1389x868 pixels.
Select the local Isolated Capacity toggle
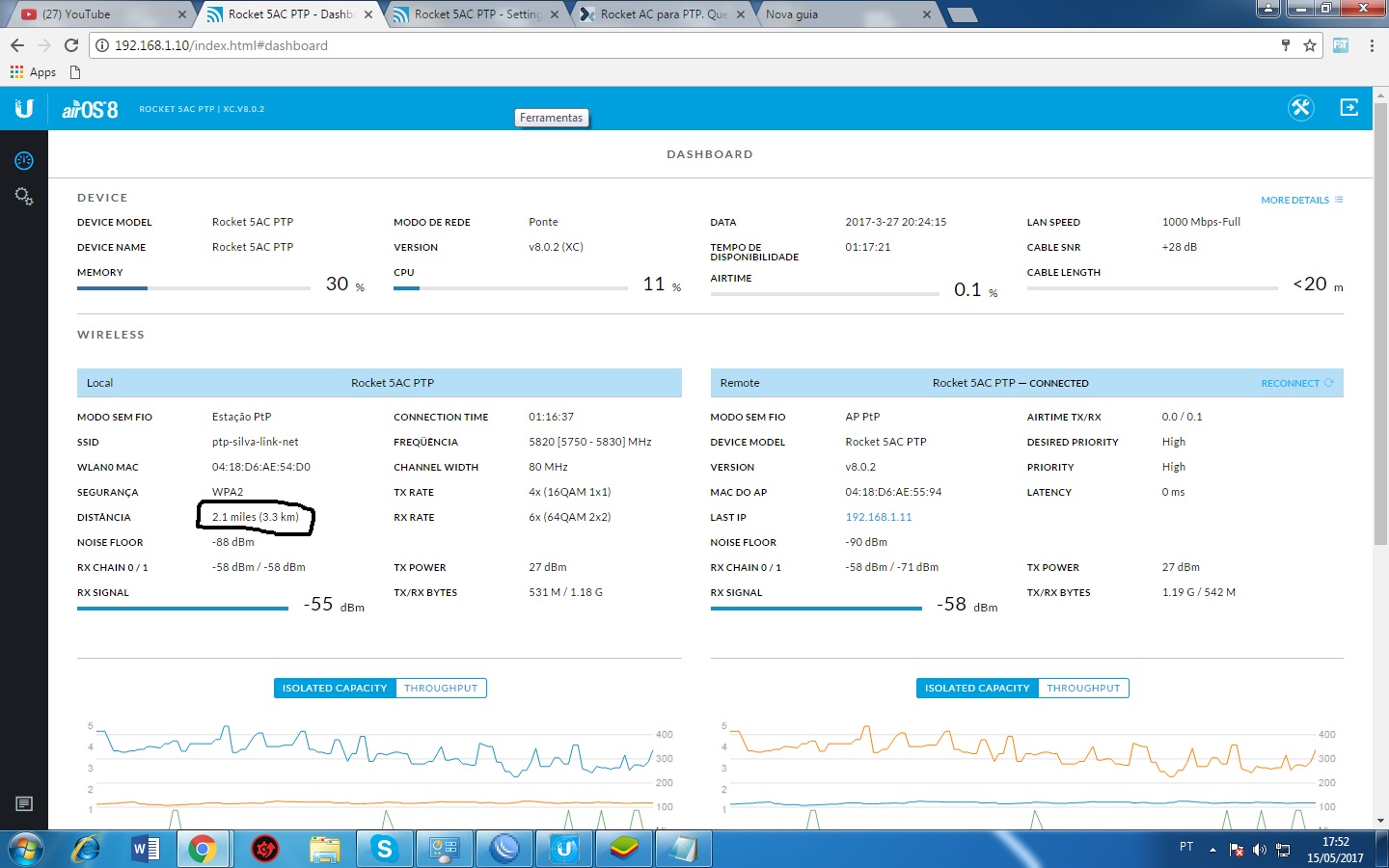[335, 688]
